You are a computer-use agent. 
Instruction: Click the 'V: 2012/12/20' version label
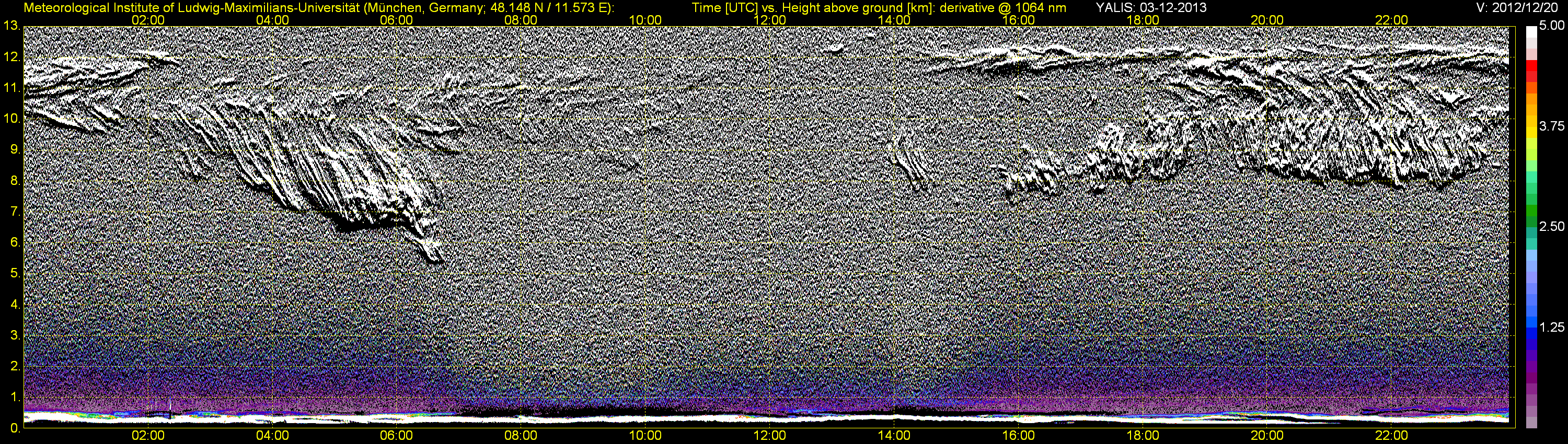(x=1517, y=8)
